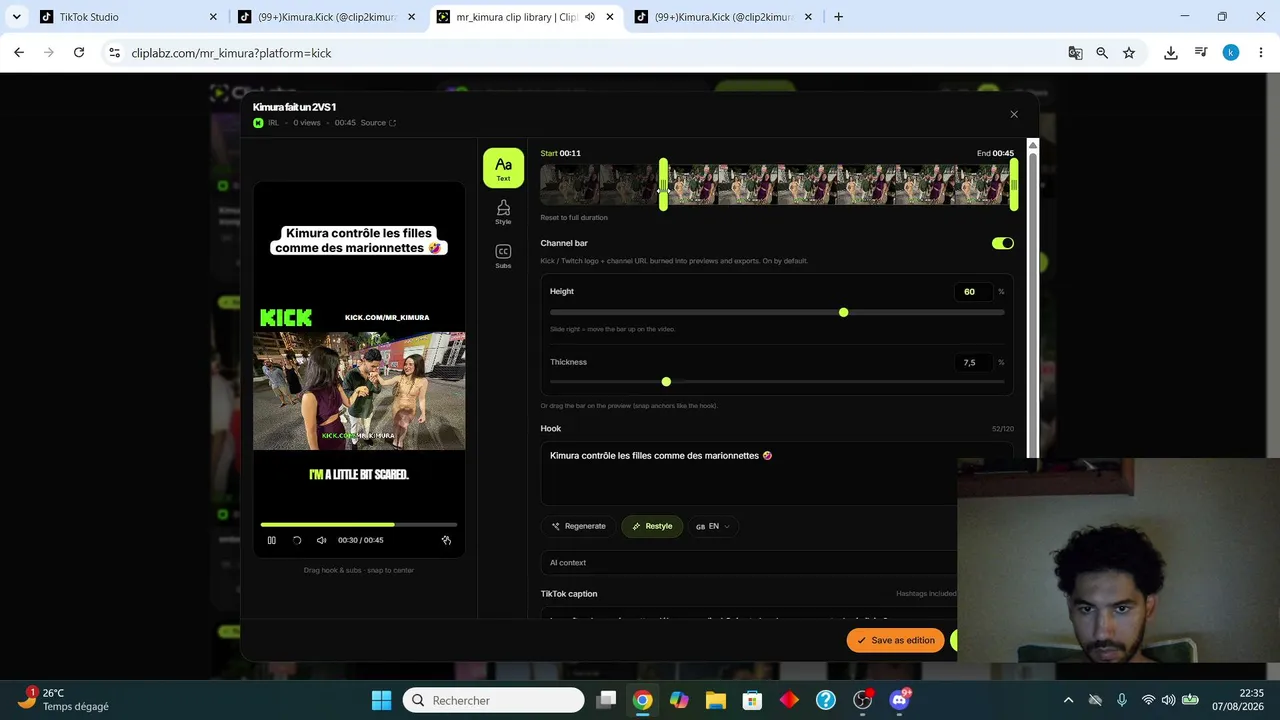The height and width of the screenshot is (720, 1280).
Task: Click the Kick channel bar in preview
Action: [x=359, y=318]
